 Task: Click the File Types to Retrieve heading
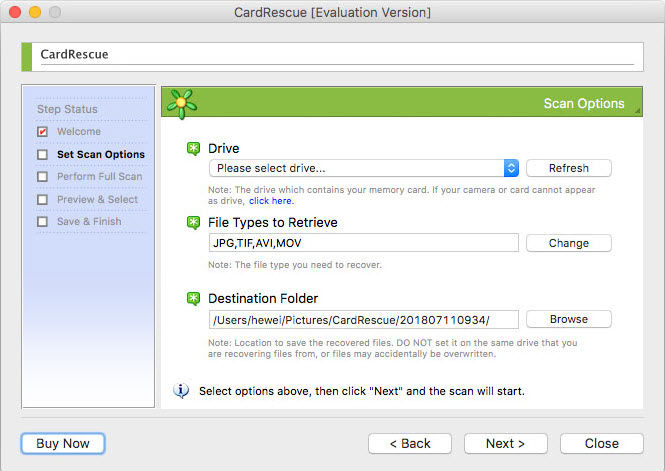coord(273,223)
